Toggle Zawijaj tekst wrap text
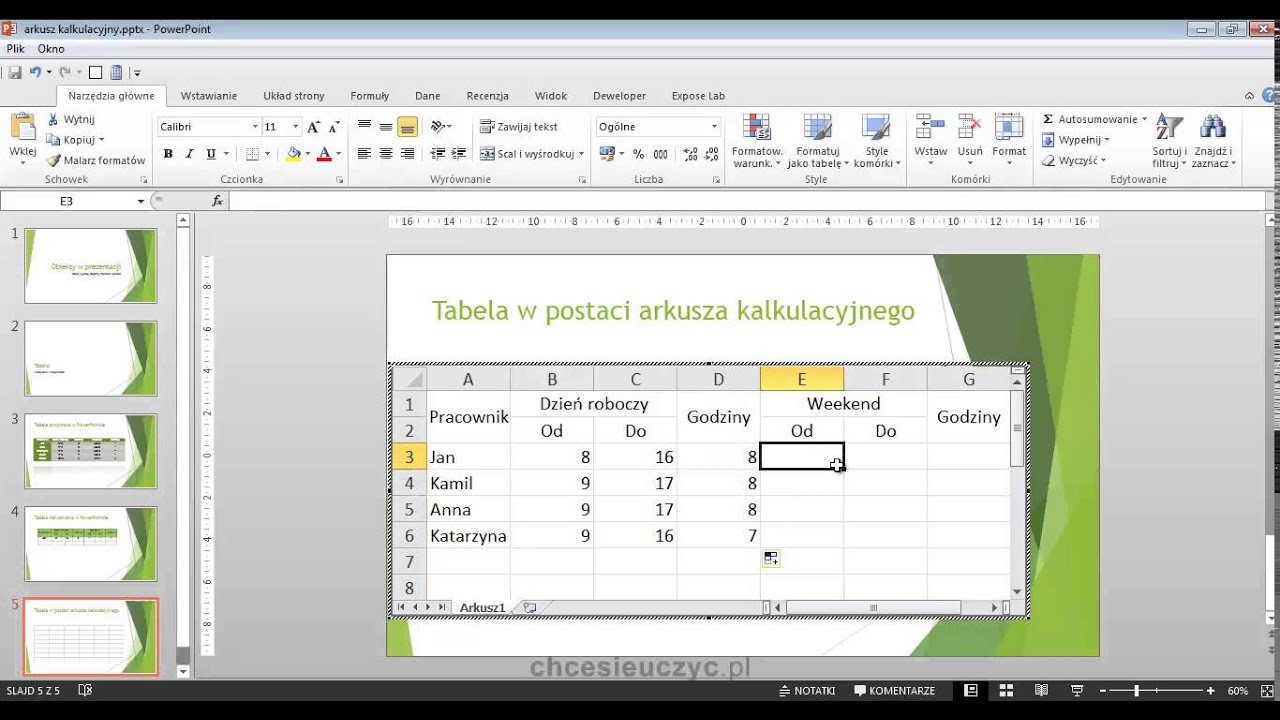Viewport: 1280px width, 720px height. (x=519, y=127)
